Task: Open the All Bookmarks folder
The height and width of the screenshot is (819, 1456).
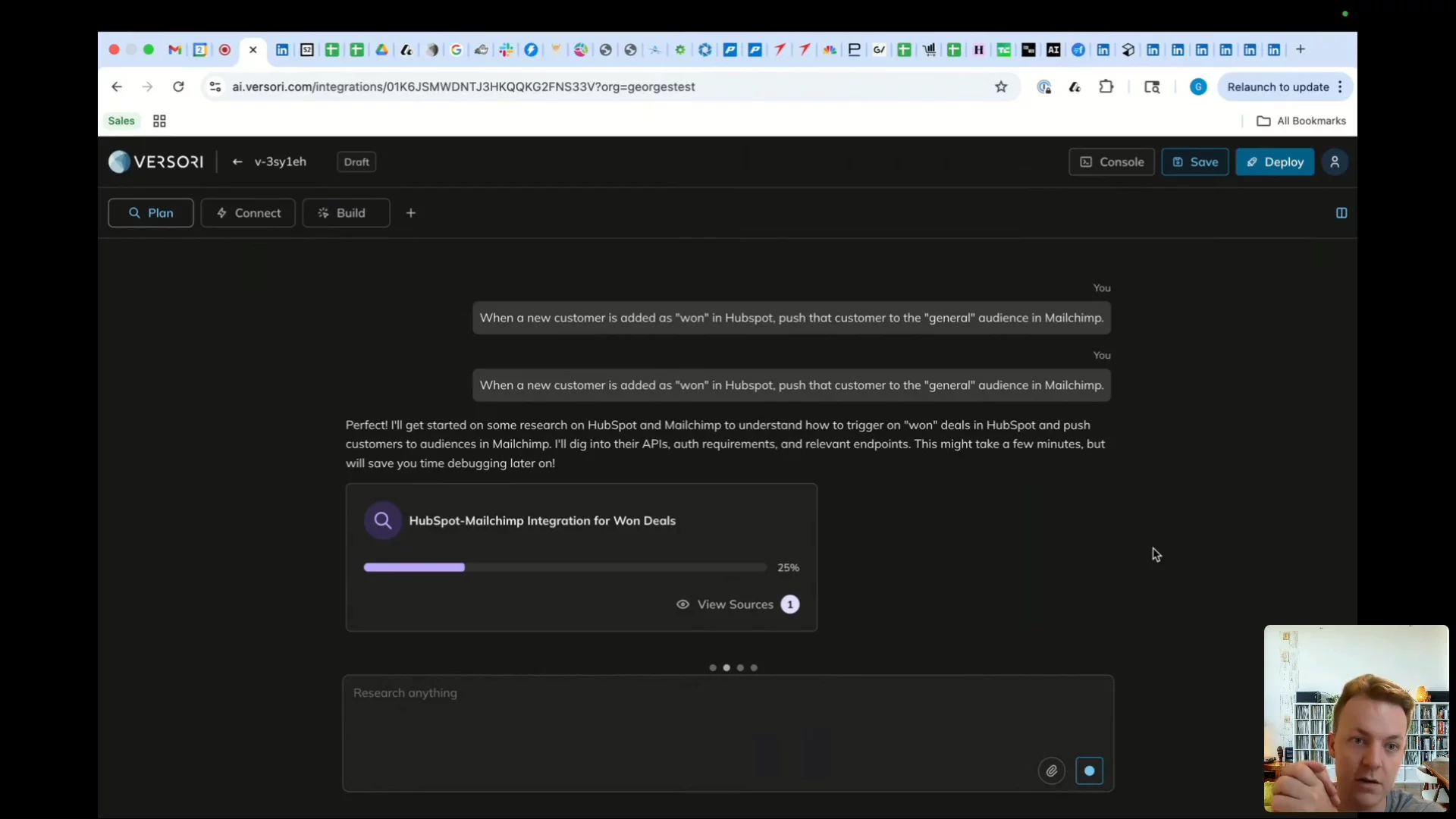Action: point(1301,121)
